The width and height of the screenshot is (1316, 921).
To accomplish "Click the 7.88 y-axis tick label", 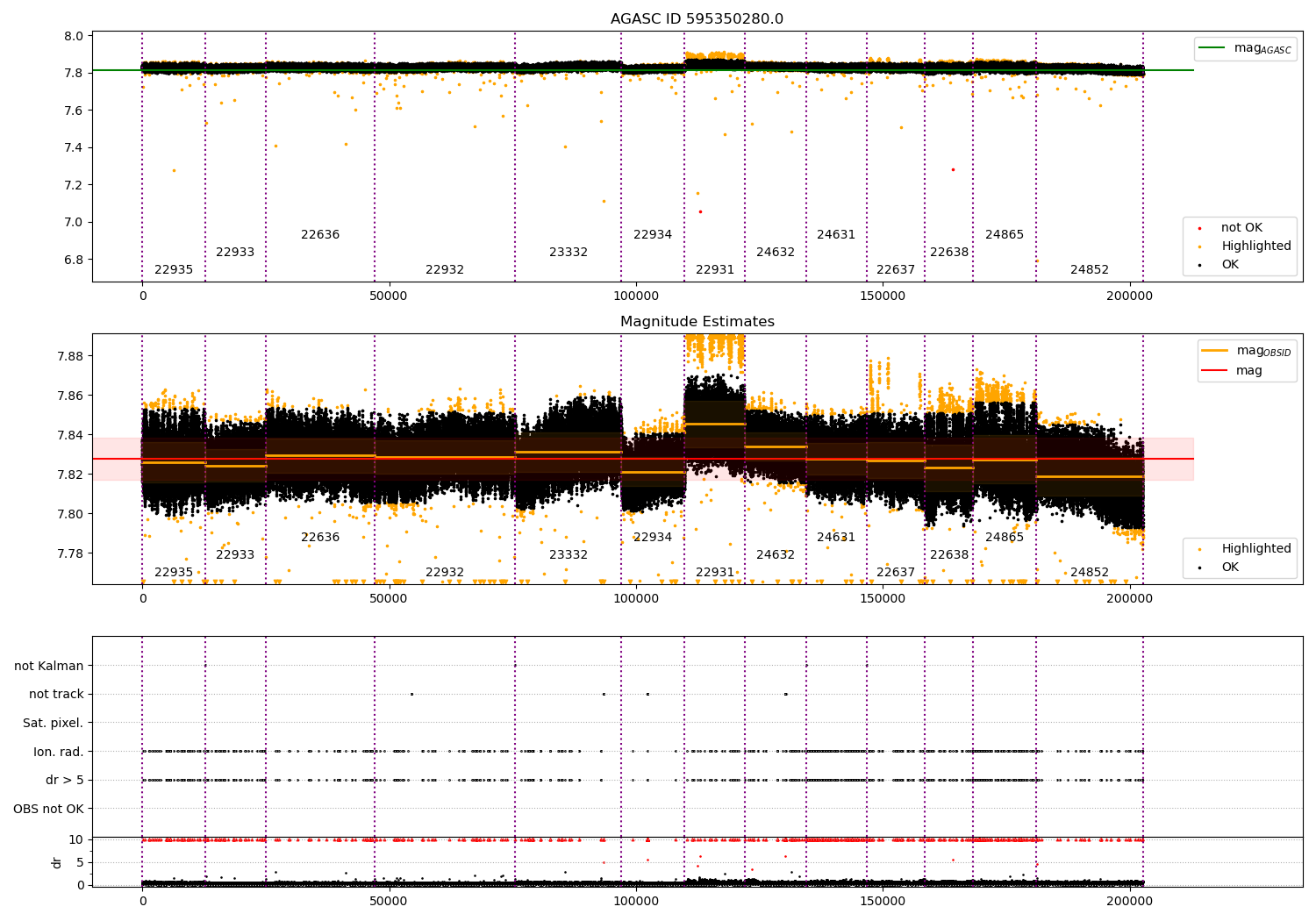I will coord(70,356).
